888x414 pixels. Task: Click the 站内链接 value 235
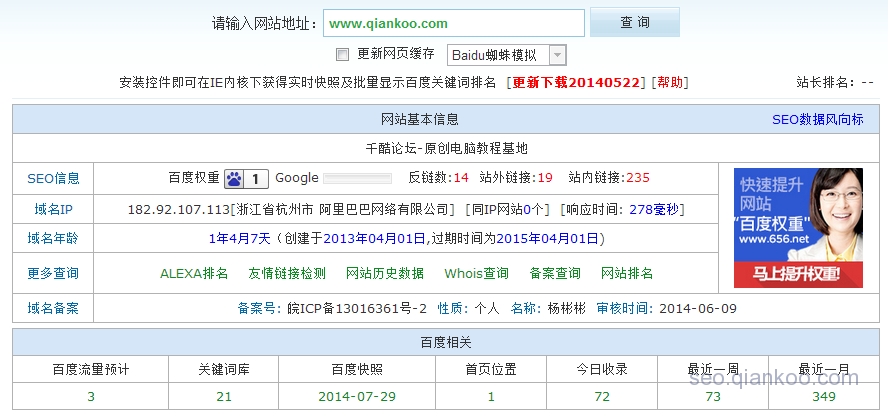click(638, 178)
